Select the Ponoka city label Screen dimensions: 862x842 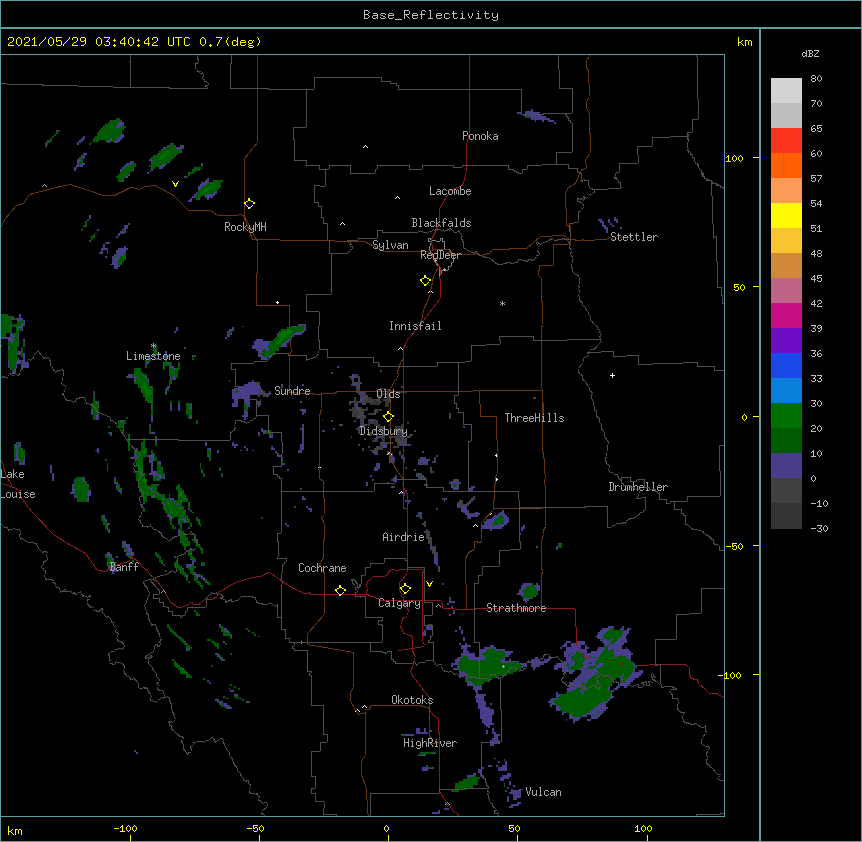[480, 136]
